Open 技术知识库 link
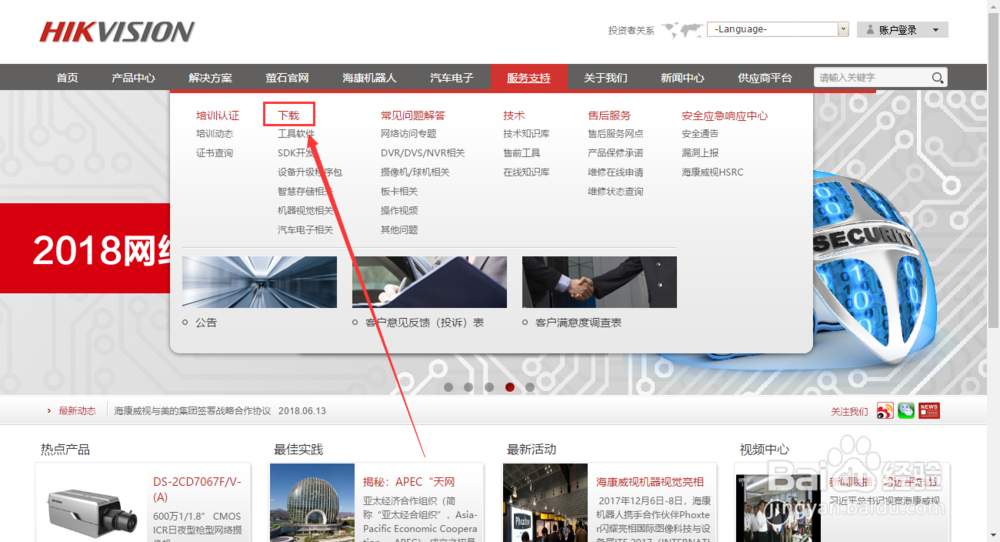 [526, 134]
